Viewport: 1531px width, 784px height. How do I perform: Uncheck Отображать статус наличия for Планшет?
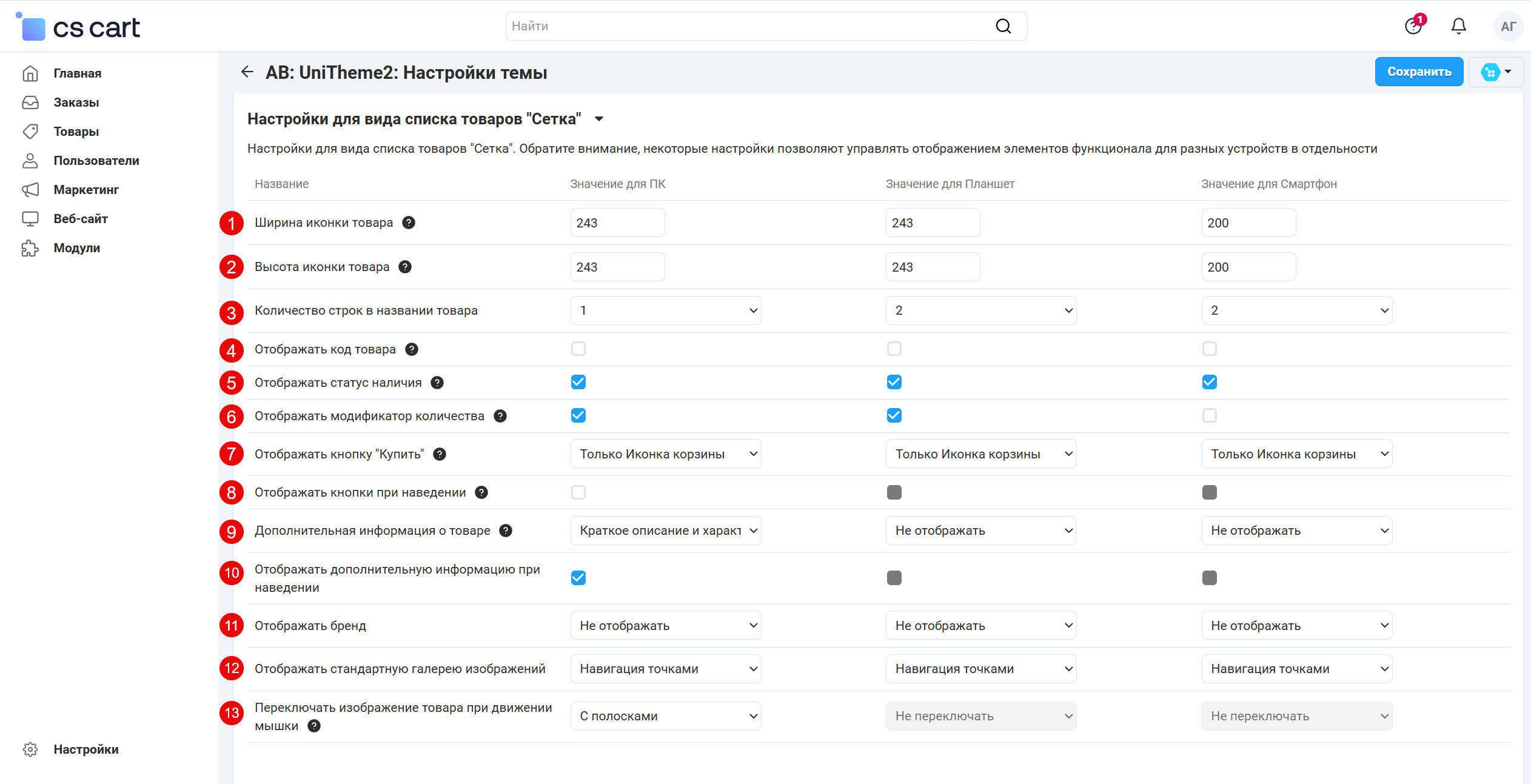tap(894, 382)
